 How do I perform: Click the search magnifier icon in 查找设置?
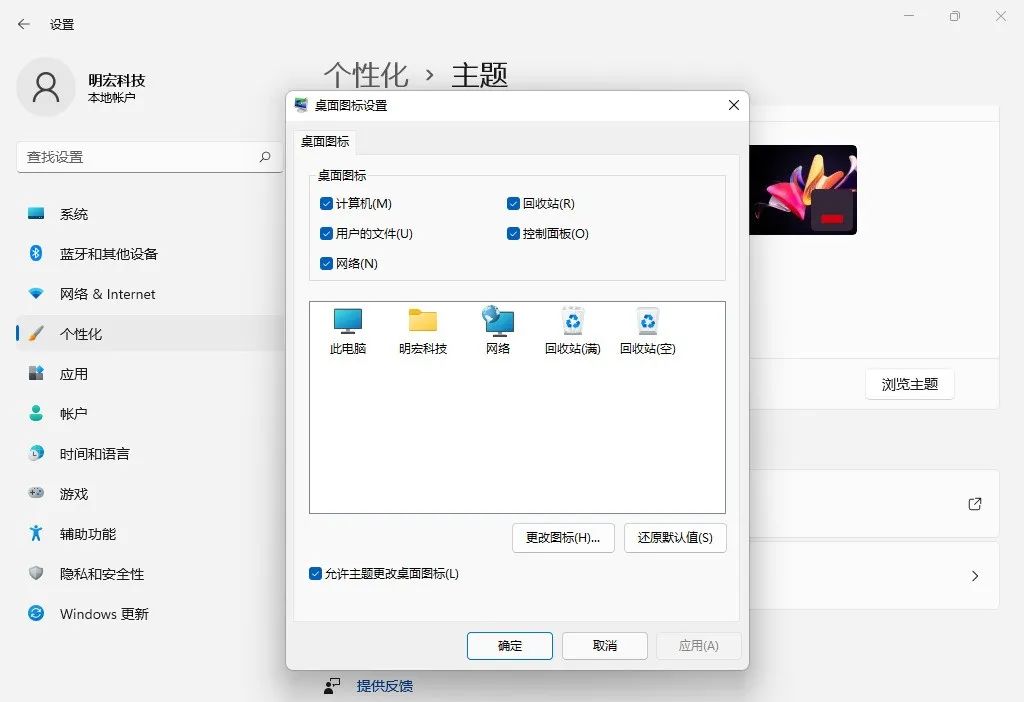pos(264,157)
